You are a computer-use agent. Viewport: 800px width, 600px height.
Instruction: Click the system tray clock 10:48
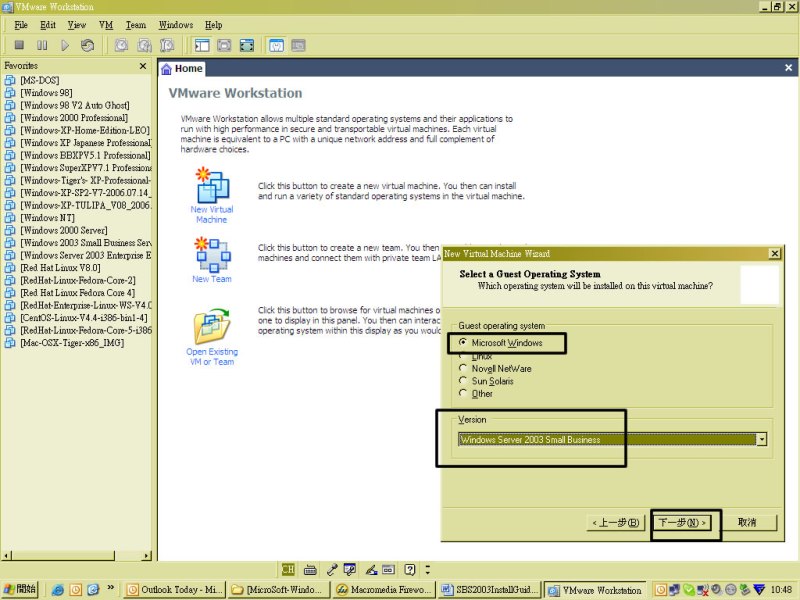click(x=781, y=590)
